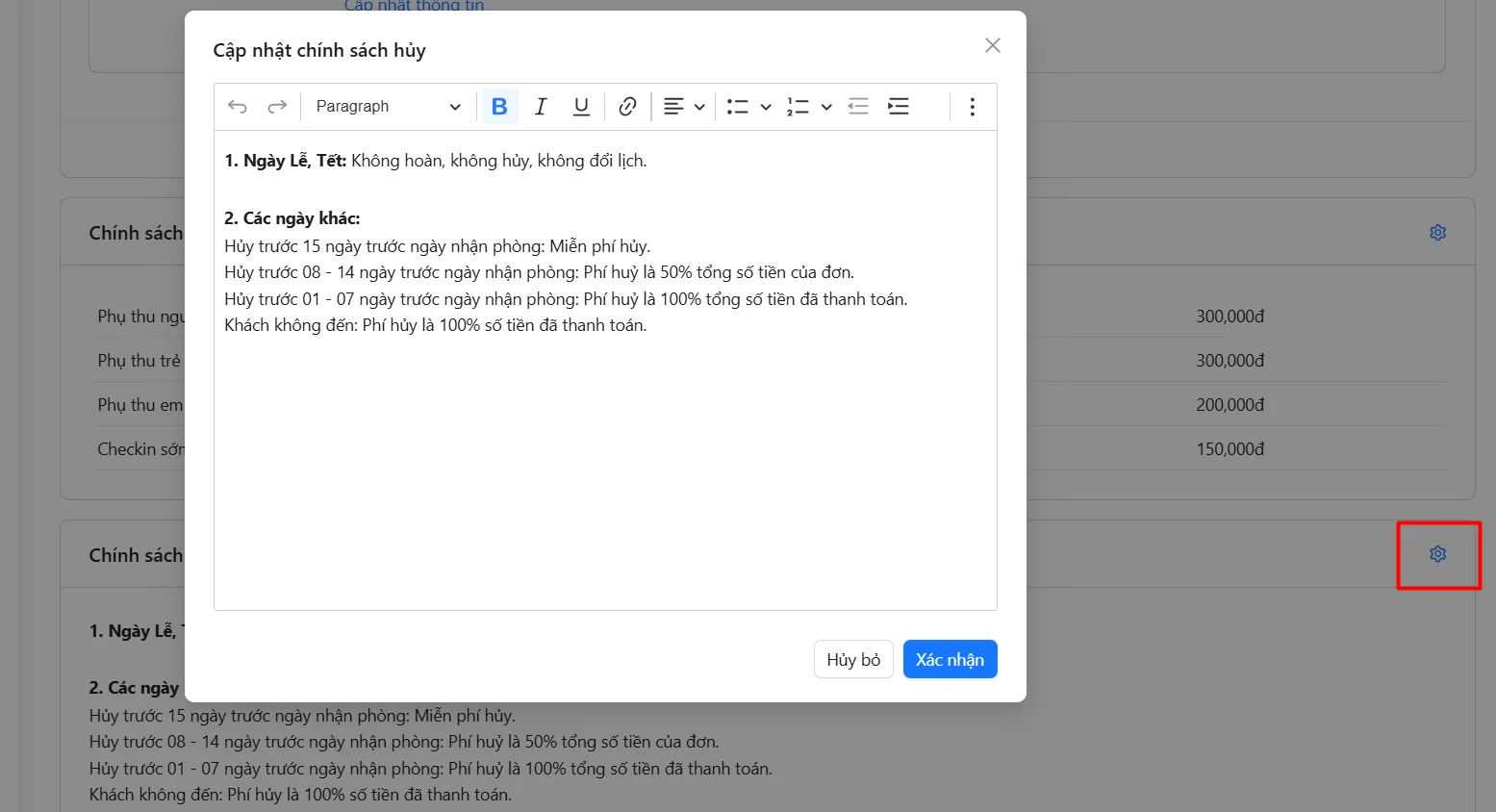1496x812 pixels.
Task: Confirm changes with Xác nhận
Action: click(x=950, y=659)
